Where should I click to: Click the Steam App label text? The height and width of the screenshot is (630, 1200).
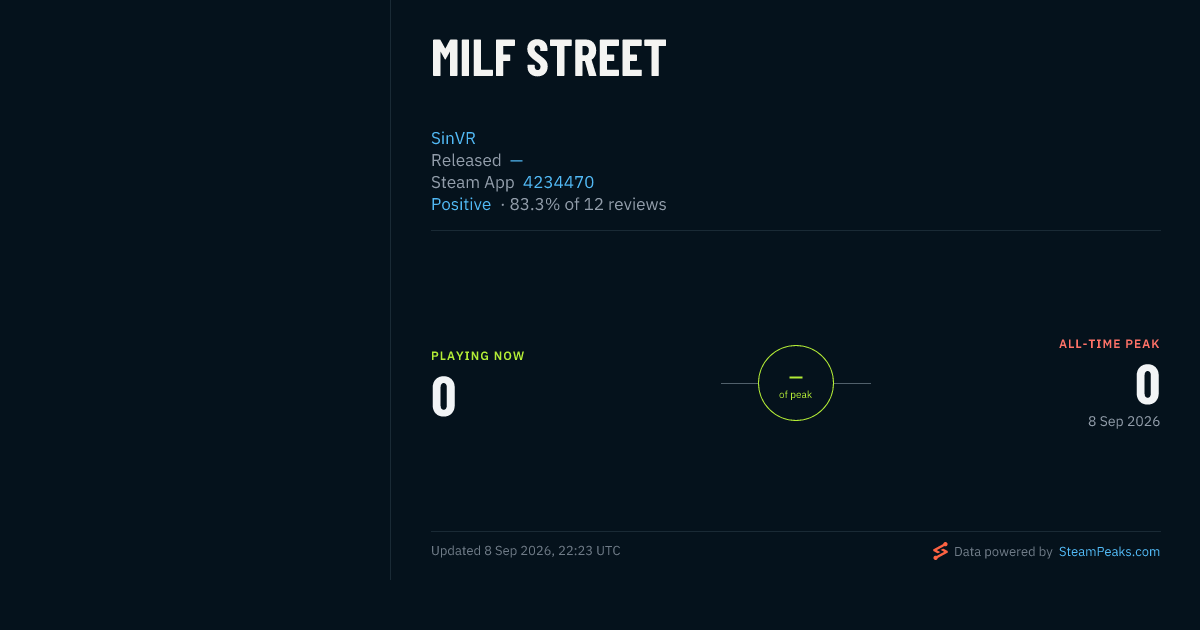coord(473,182)
